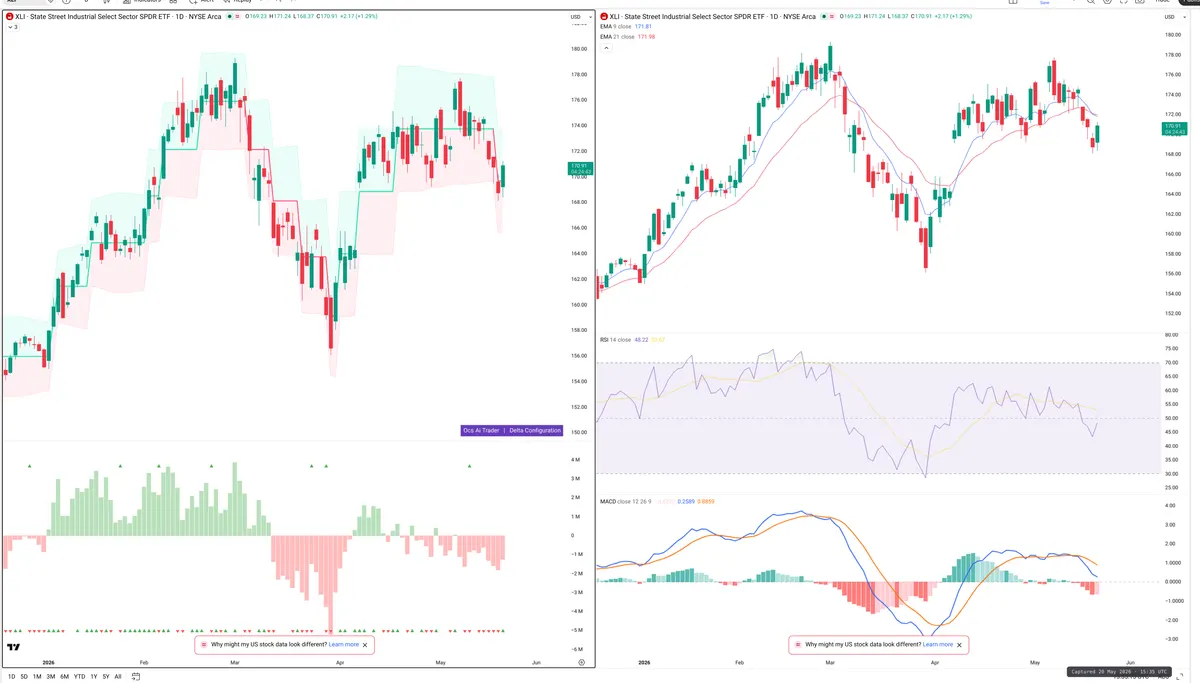Click left chart symbol title XLI State Street

118,17
